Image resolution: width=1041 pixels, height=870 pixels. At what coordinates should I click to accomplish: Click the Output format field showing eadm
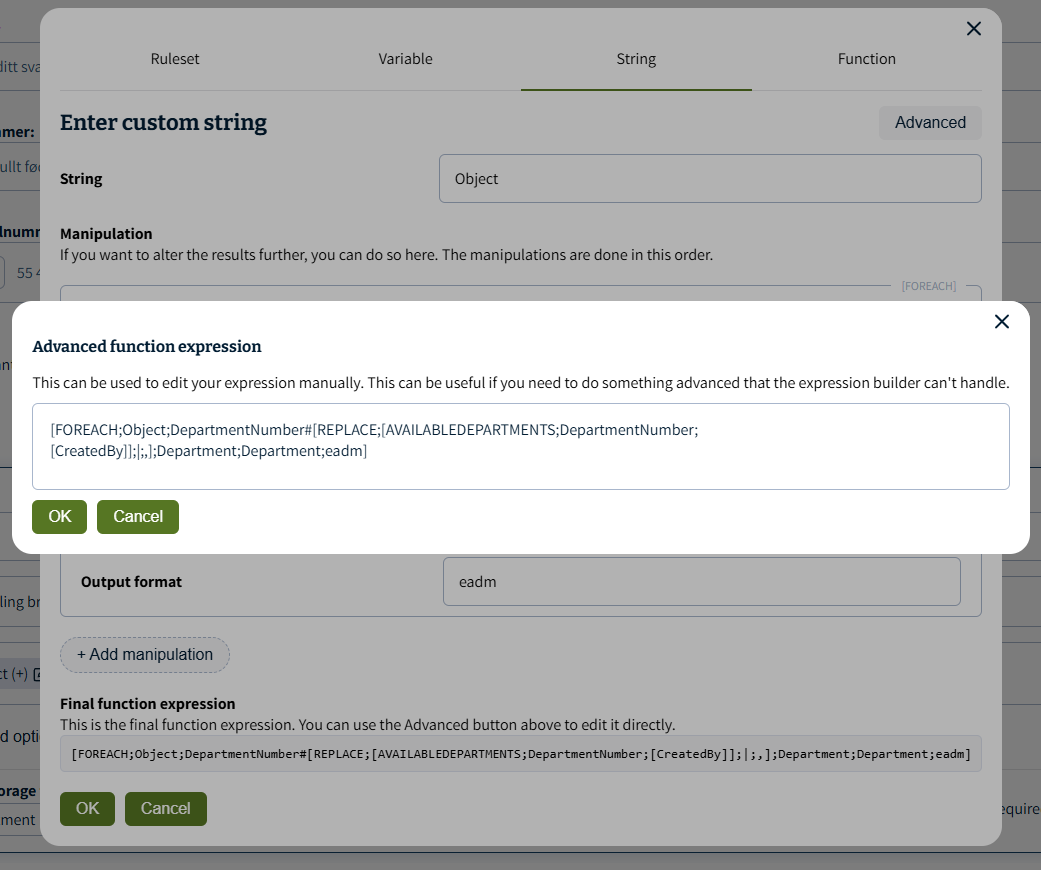701,582
